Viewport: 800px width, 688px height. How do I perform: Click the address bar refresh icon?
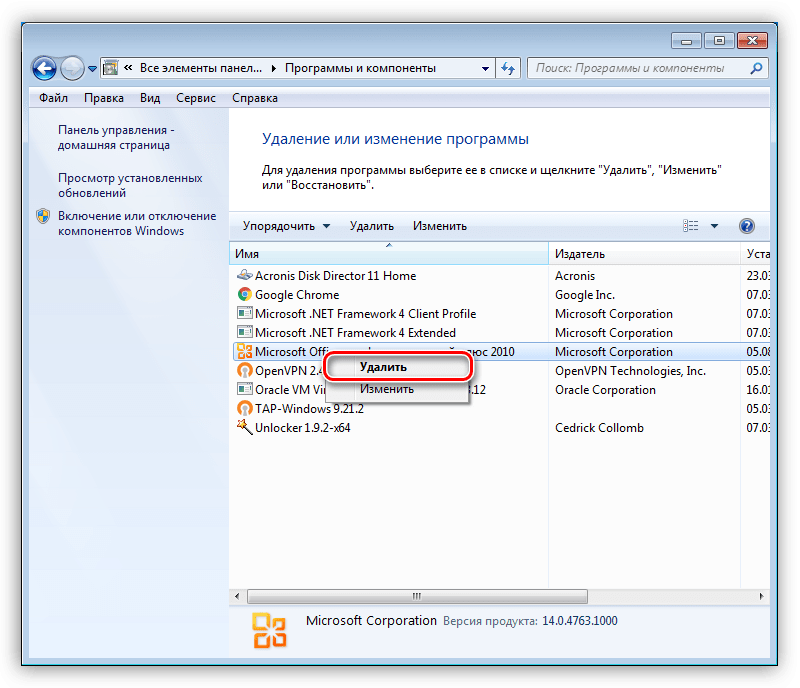(x=508, y=68)
